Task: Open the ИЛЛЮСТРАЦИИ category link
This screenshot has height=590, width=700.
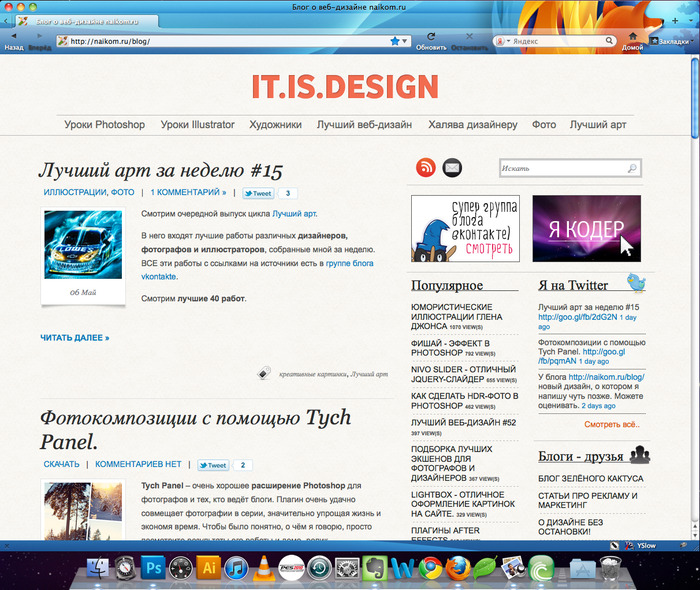Action: pos(75,192)
